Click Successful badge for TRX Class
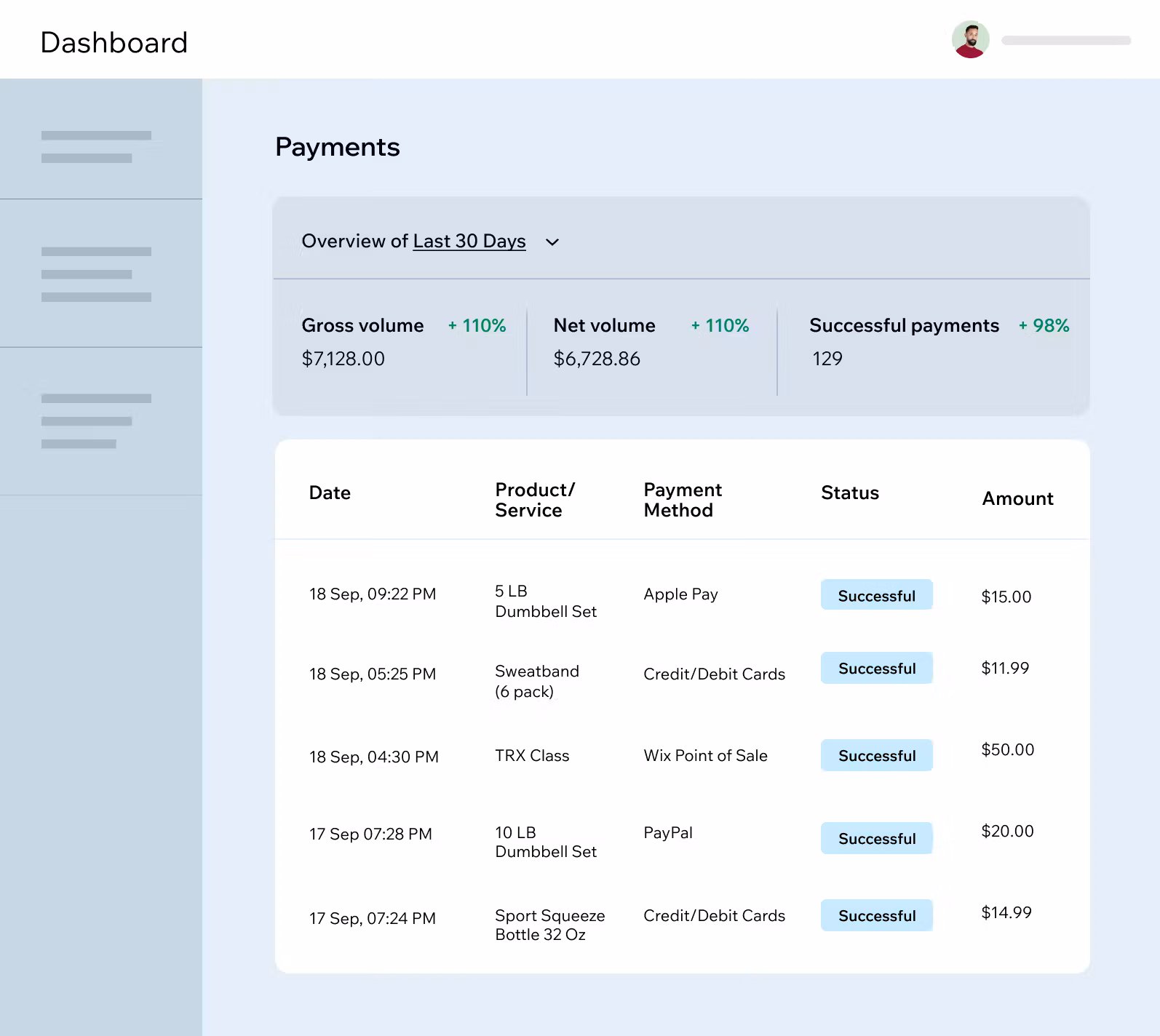This screenshot has width=1160, height=1036. [x=876, y=755]
